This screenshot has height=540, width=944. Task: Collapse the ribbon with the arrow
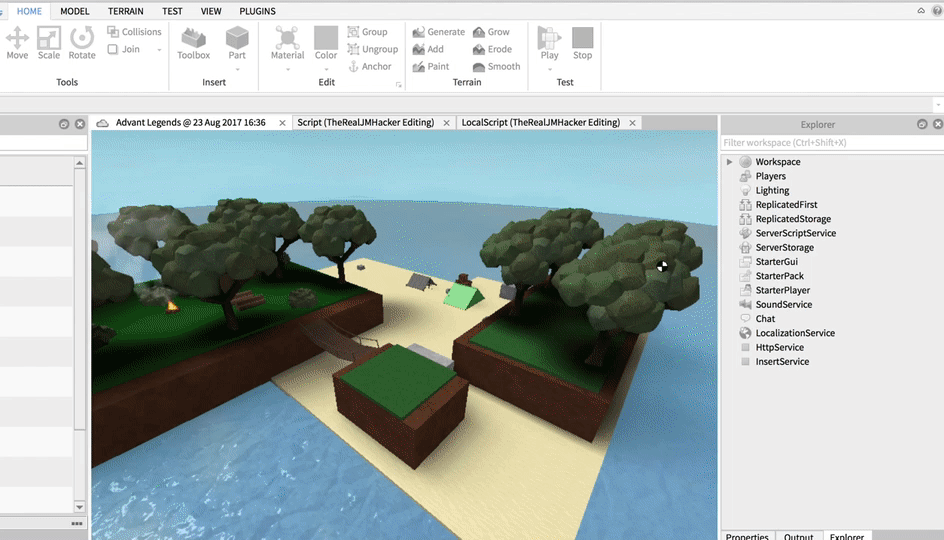[x=921, y=11]
